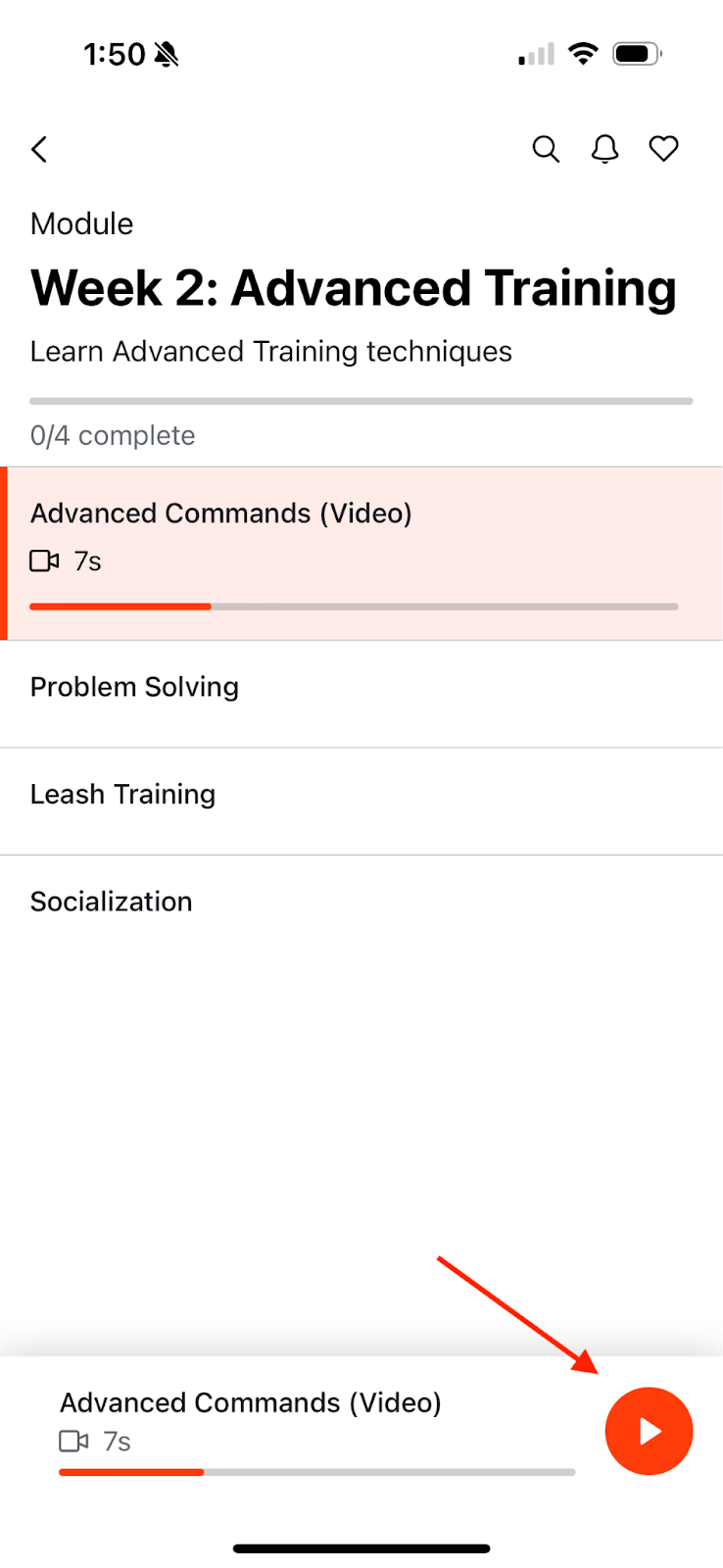Seek on bottom mini-player progress bar
The height and width of the screenshot is (1568, 723).
[316, 1472]
